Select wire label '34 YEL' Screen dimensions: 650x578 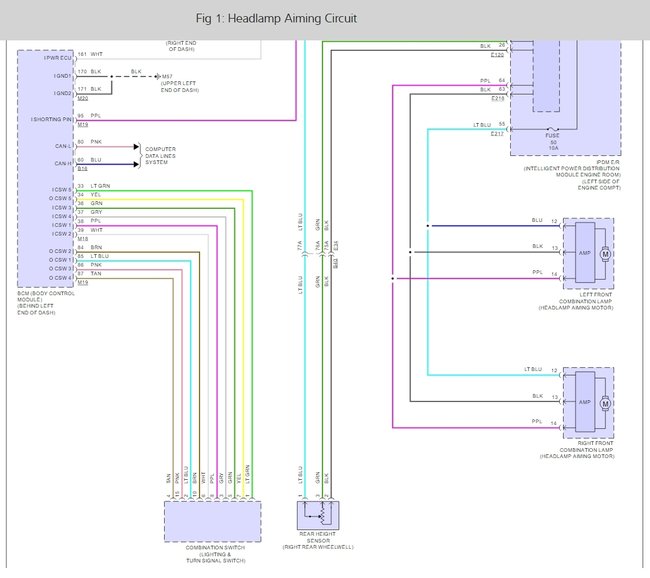click(89, 194)
